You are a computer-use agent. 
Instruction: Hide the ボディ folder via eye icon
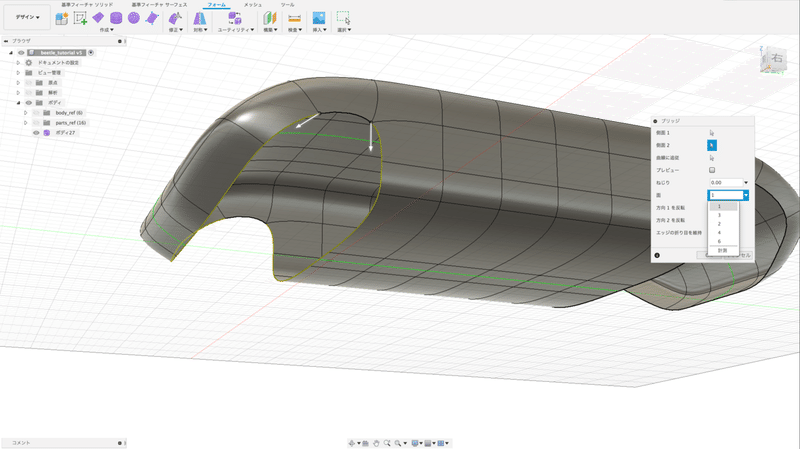(28, 102)
